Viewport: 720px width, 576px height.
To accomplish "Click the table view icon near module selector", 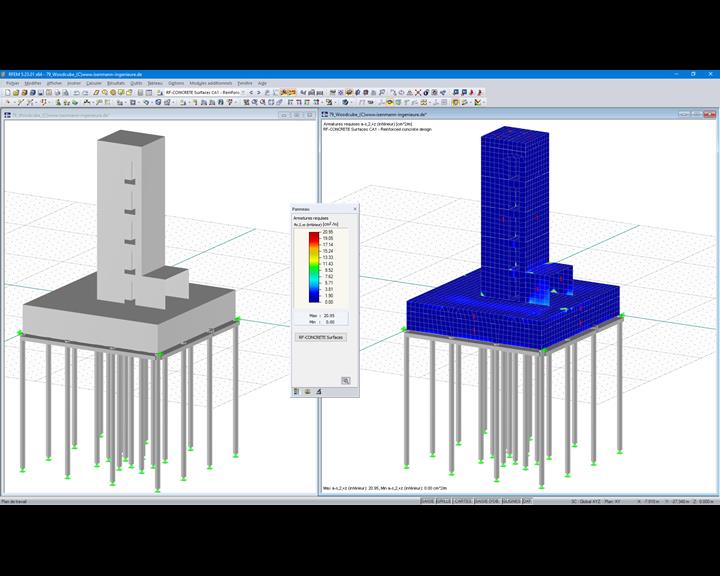I will 149,92.
